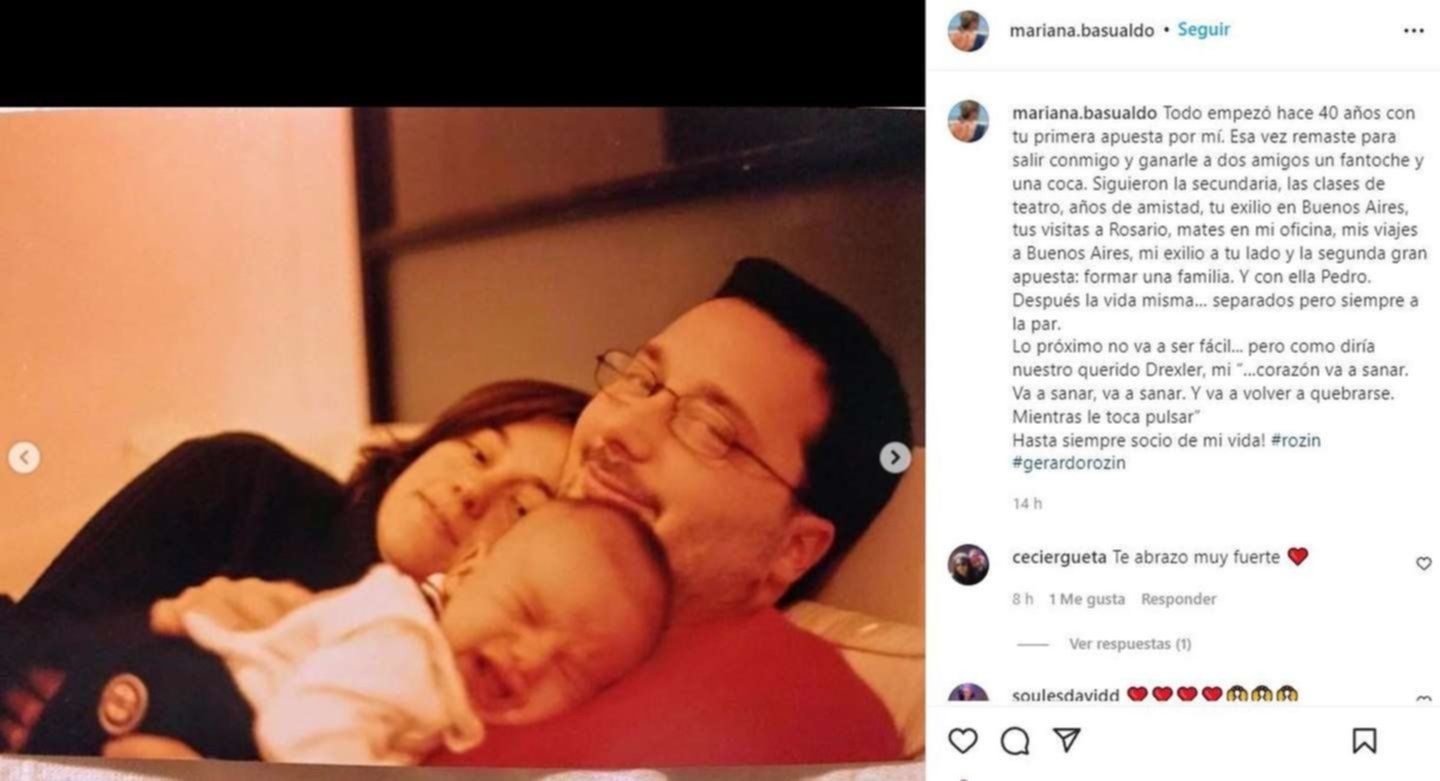This screenshot has height=781, width=1440.
Task: Click the family photo in the post
Action: (462, 436)
